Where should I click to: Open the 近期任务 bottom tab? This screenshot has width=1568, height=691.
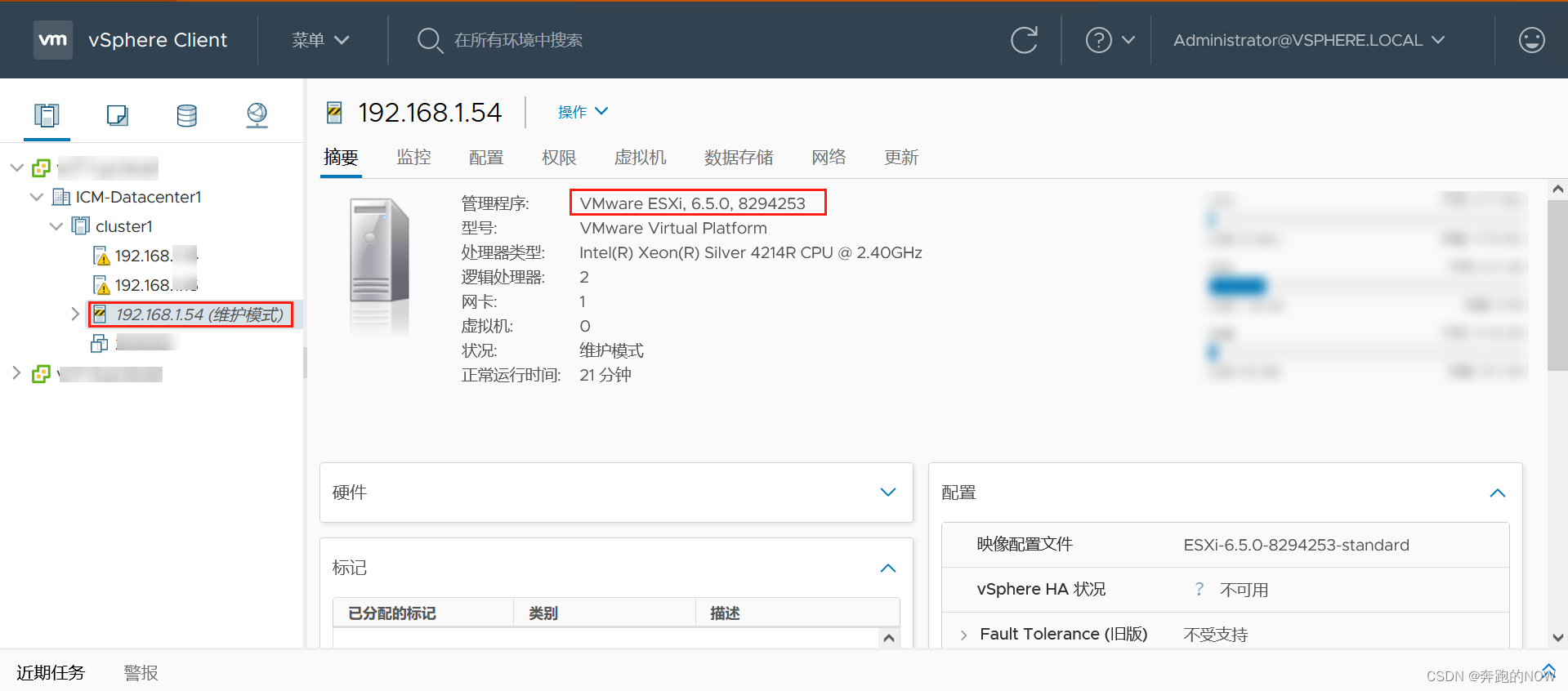click(x=51, y=672)
